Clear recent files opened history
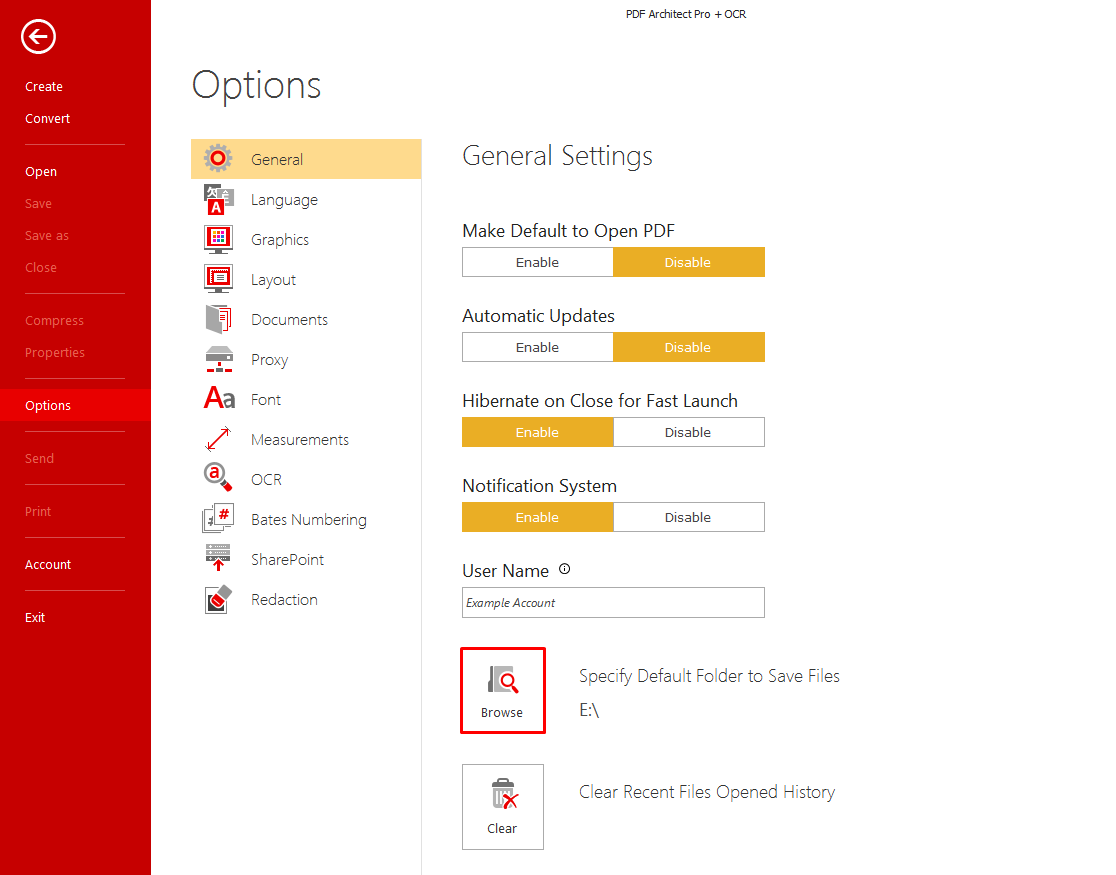Image resolution: width=1116 pixels, height=875 pixels. (502, 807)
